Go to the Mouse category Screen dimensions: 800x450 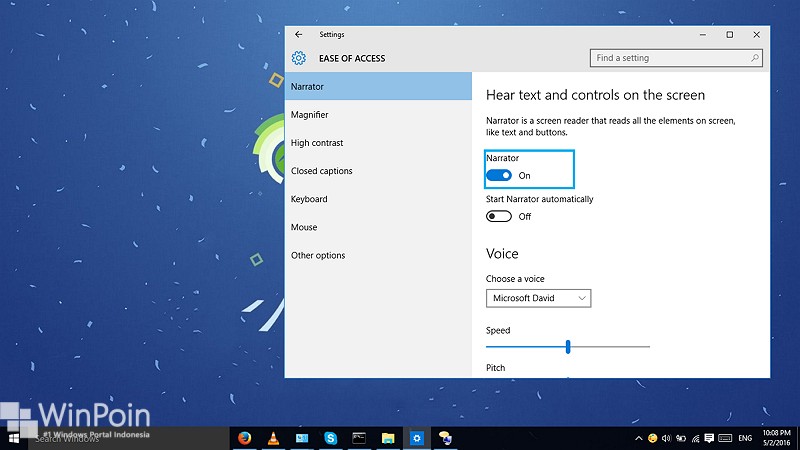click(x=378, y=227)
